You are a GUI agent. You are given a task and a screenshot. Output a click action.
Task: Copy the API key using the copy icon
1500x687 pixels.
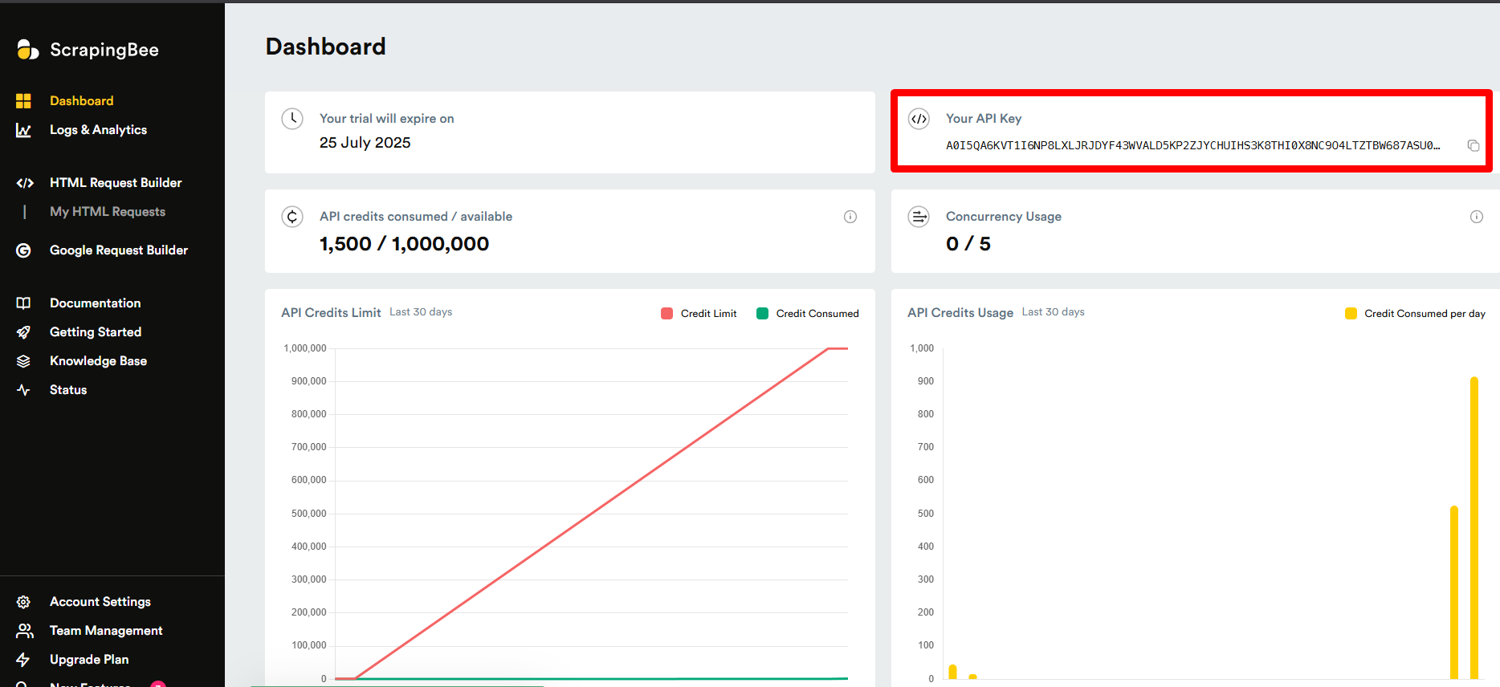(x=1474, y=145)
